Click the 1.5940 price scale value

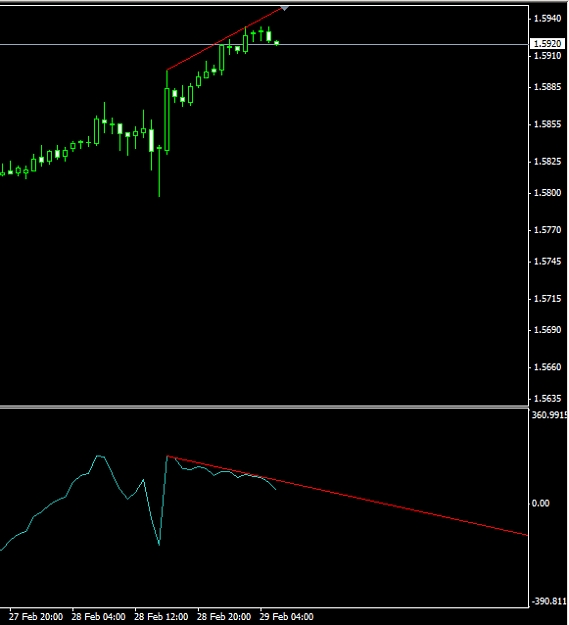(547, 18)
